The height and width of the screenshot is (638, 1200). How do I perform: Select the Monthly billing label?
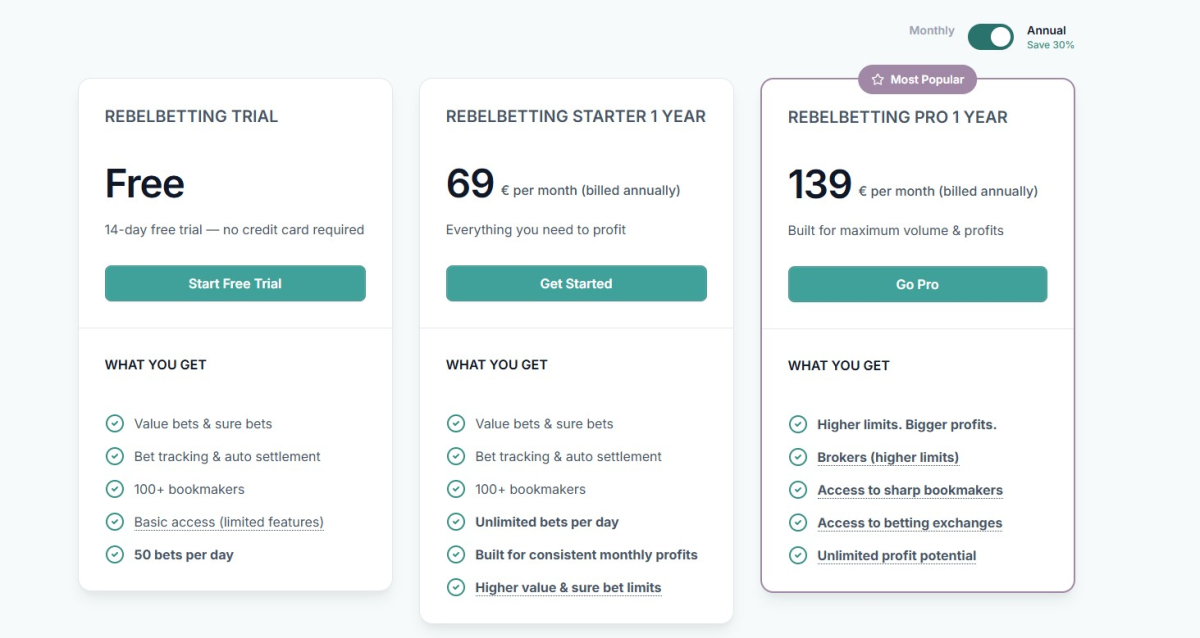[931, 31]
